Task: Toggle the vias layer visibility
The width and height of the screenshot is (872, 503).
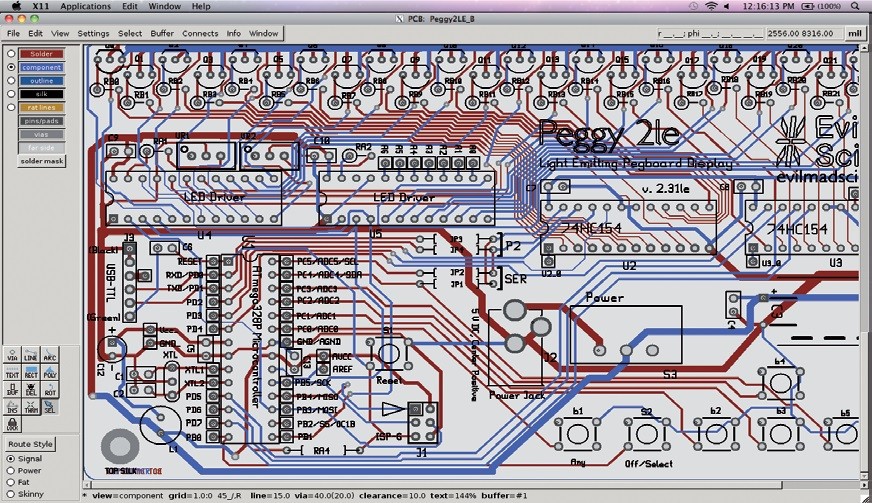Action: tap(42, 134)
